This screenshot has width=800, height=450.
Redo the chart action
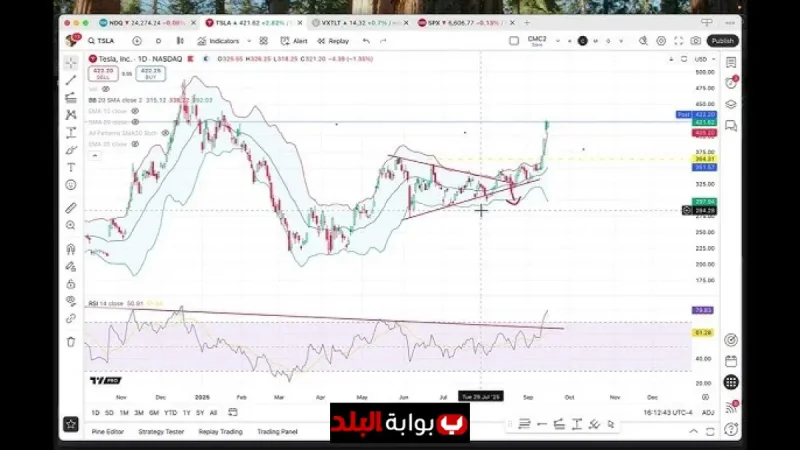pos(383,41)
